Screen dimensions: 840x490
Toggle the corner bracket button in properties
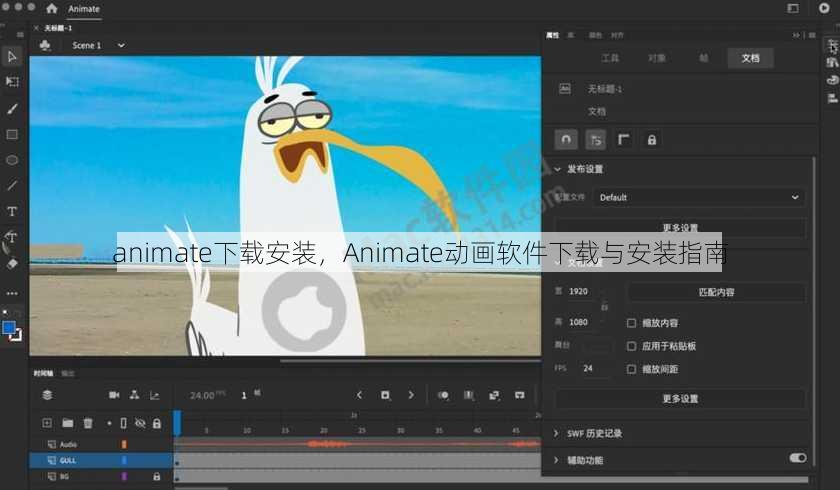click(624, 140)
